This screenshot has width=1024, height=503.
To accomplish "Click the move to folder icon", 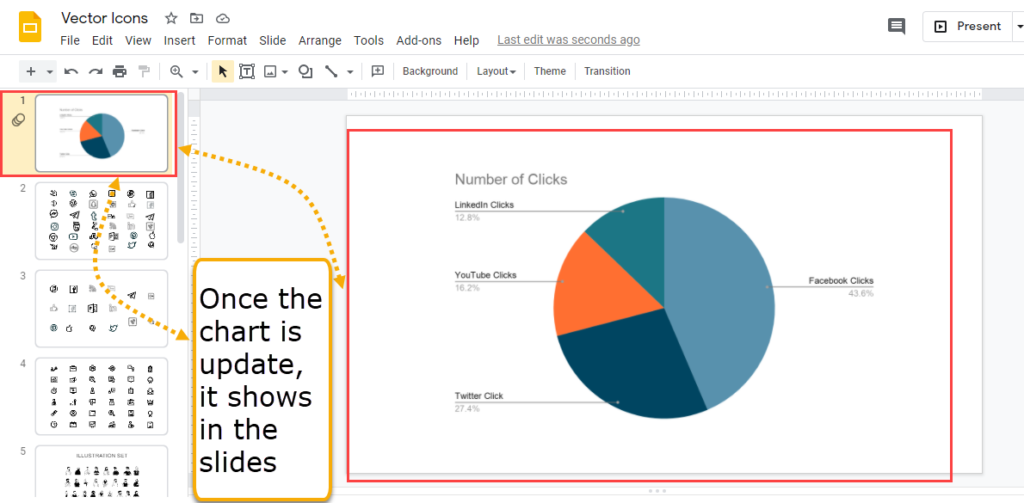I will pos(197,18).
